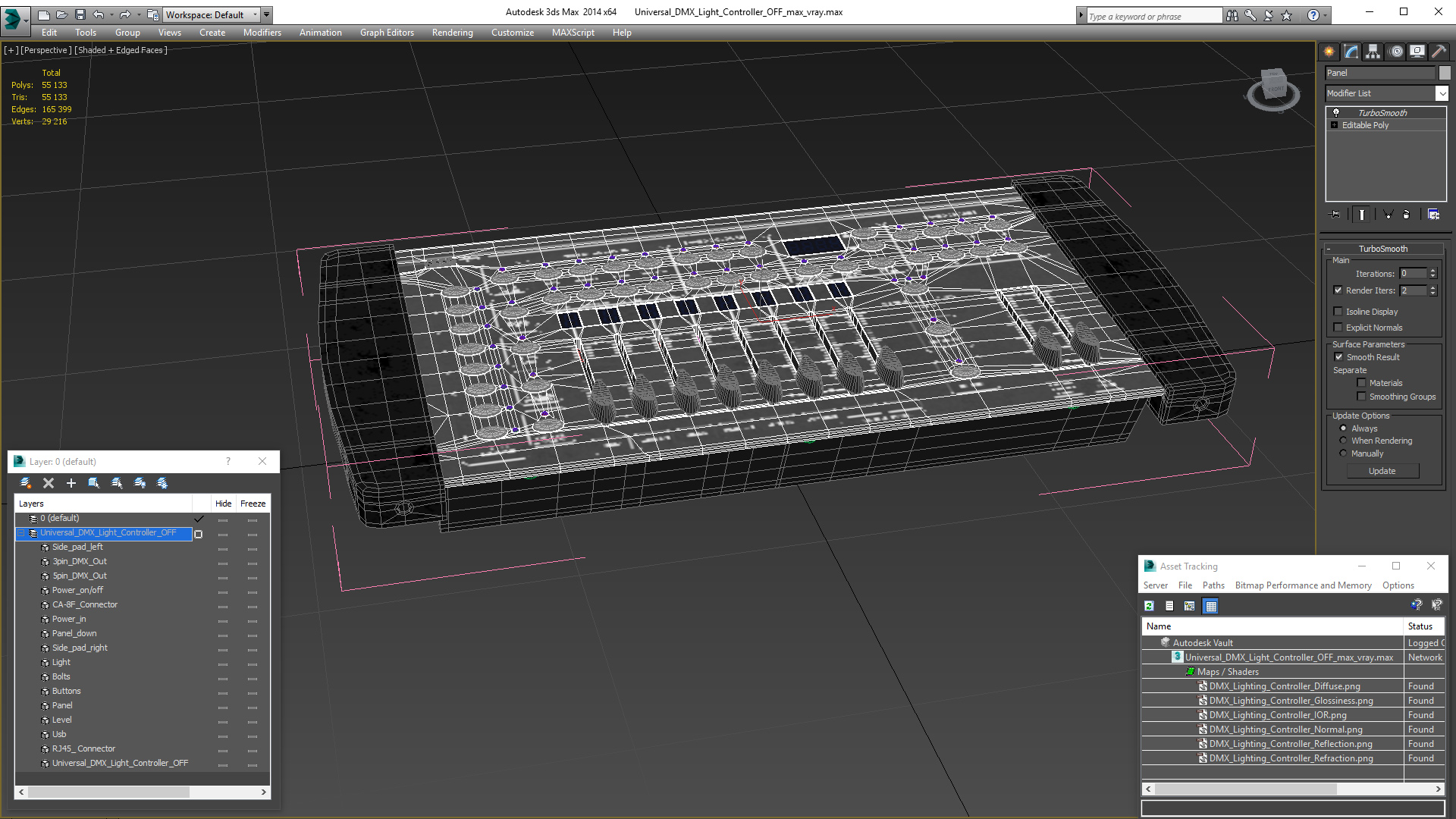Open the Modifier List dropdown
The height and width of the screenshot is (819, 1456).
point(1442,93)
